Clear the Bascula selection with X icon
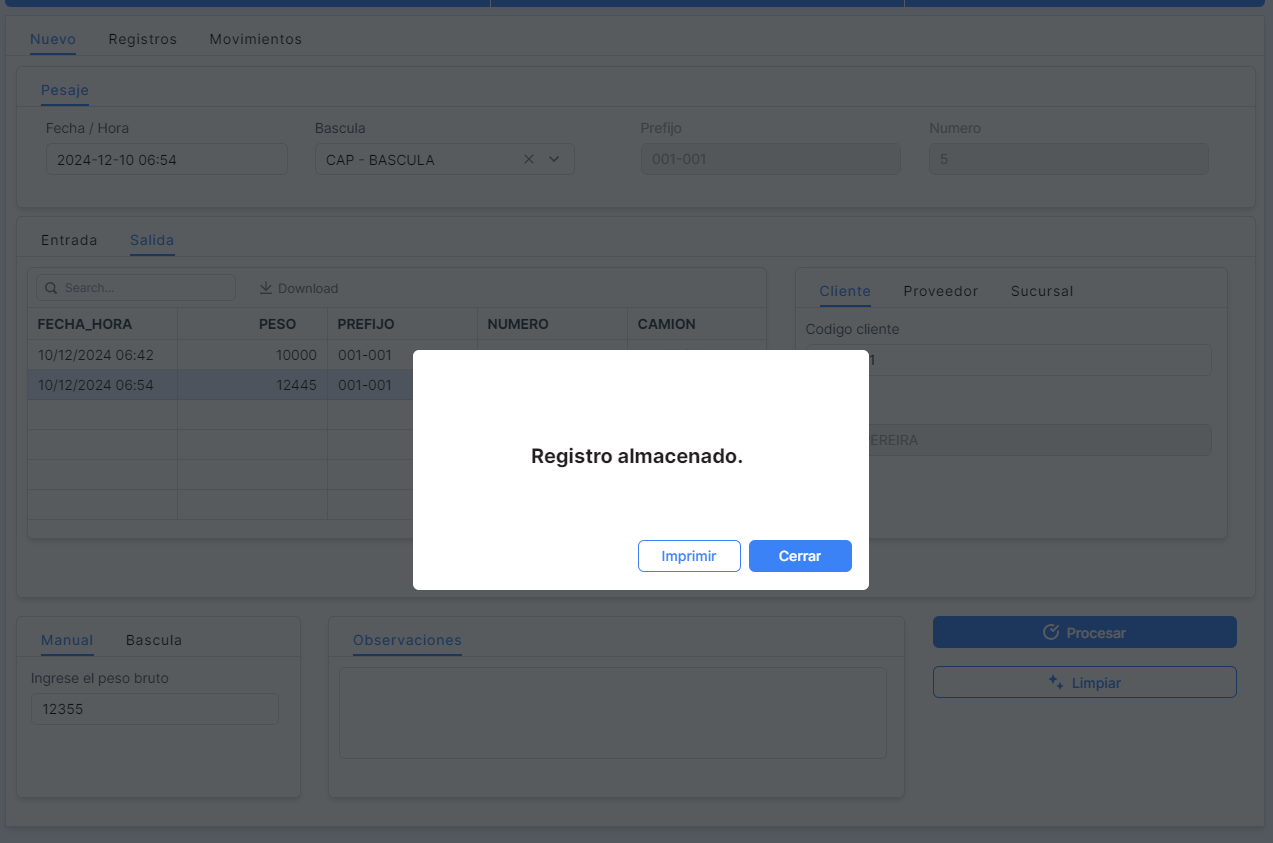1273x843 pixels. click(529, 159)
